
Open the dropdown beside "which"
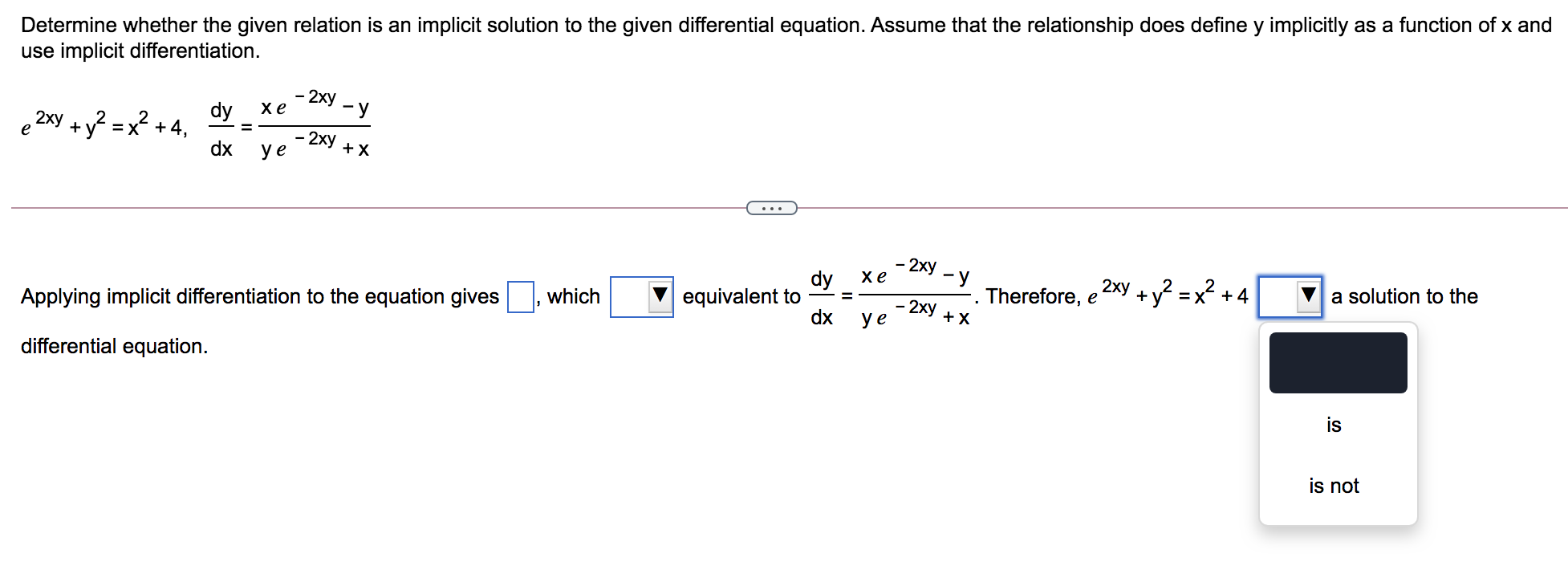coord(642,296)
